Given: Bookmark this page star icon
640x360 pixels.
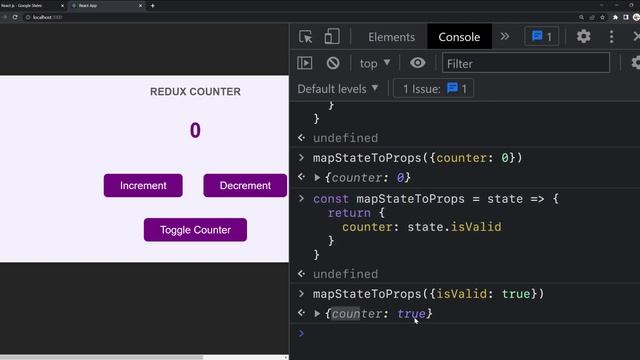Looking at the screenshot, I should click(x=602, y=17).
